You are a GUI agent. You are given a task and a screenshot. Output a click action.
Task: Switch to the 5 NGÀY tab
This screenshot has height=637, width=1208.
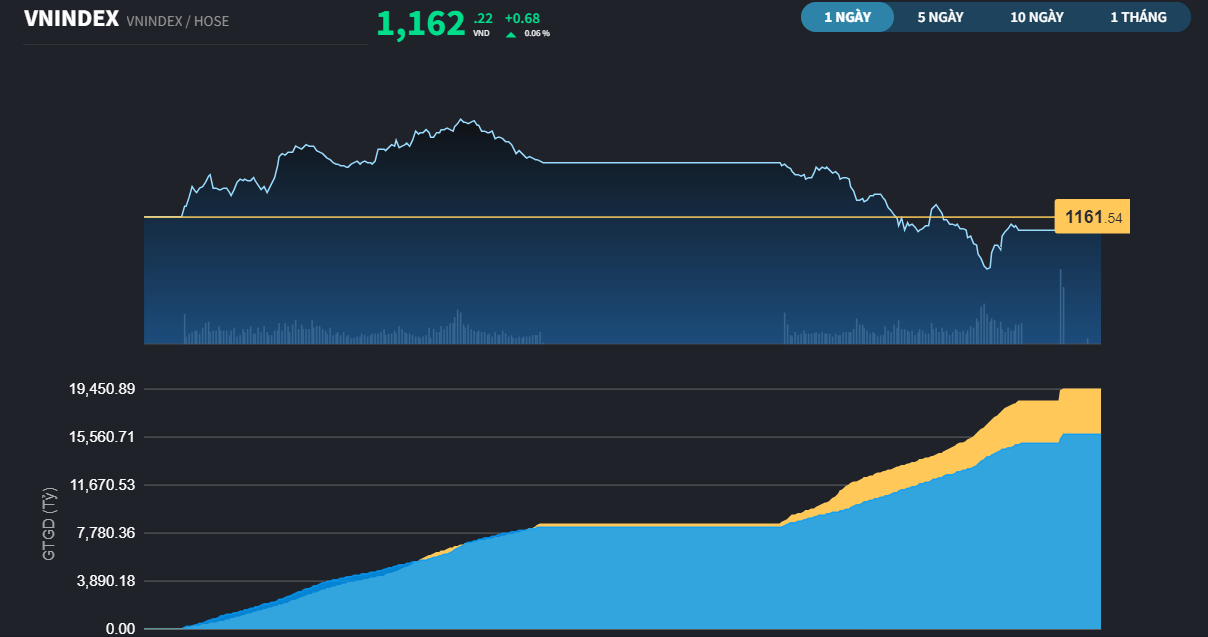point(940,17)
